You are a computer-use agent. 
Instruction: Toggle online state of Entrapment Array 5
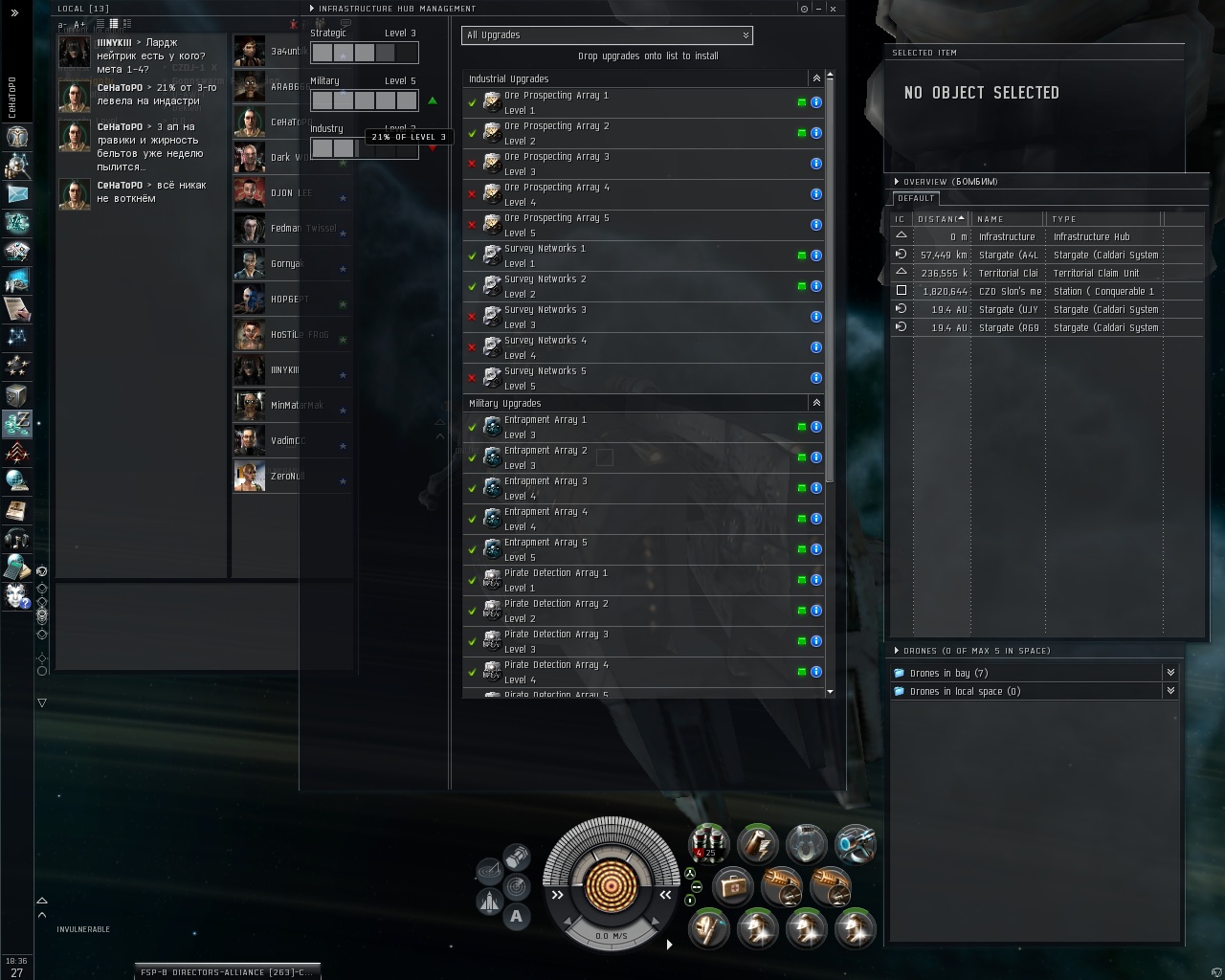(802, 549)
